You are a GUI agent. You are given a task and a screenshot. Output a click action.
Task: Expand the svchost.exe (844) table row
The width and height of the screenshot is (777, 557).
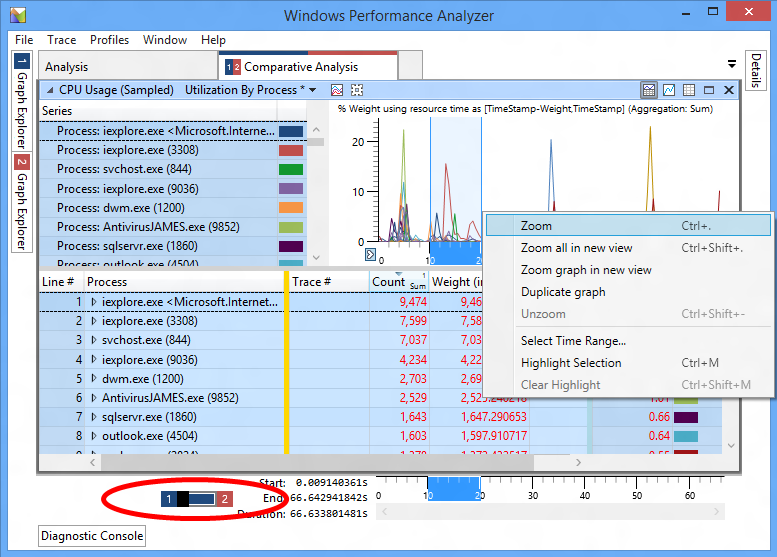(94, 340)
